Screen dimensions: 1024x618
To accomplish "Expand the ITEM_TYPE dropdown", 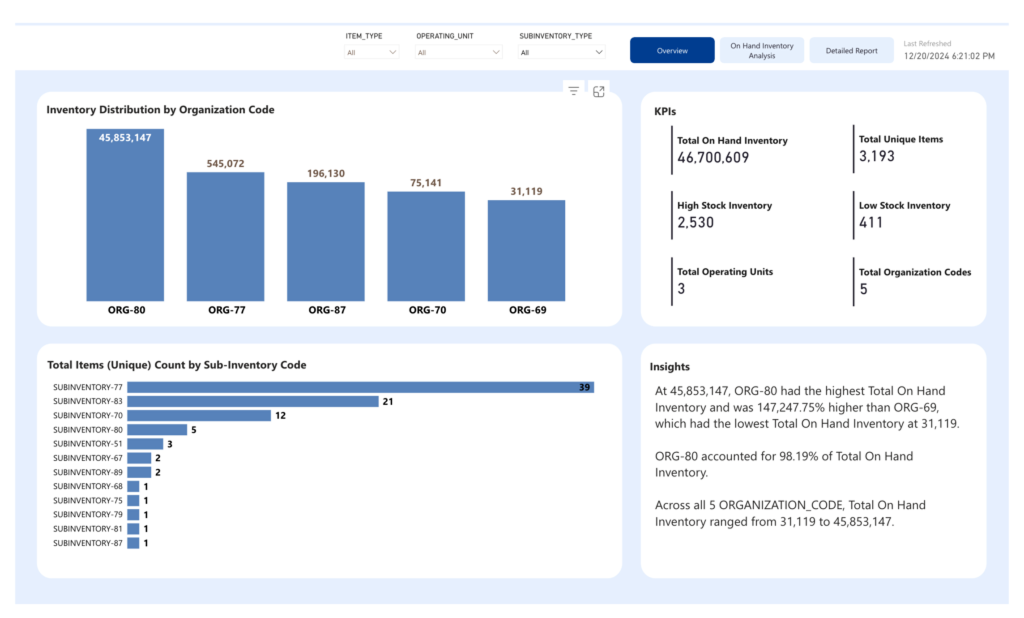I will click(x=371, y=52).
